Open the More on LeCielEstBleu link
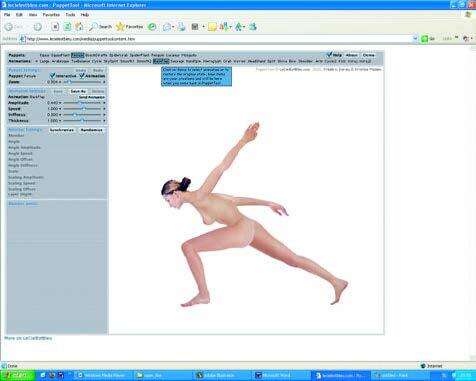The height and width of the screenshot is (381, 476). (x=28, y=338)
